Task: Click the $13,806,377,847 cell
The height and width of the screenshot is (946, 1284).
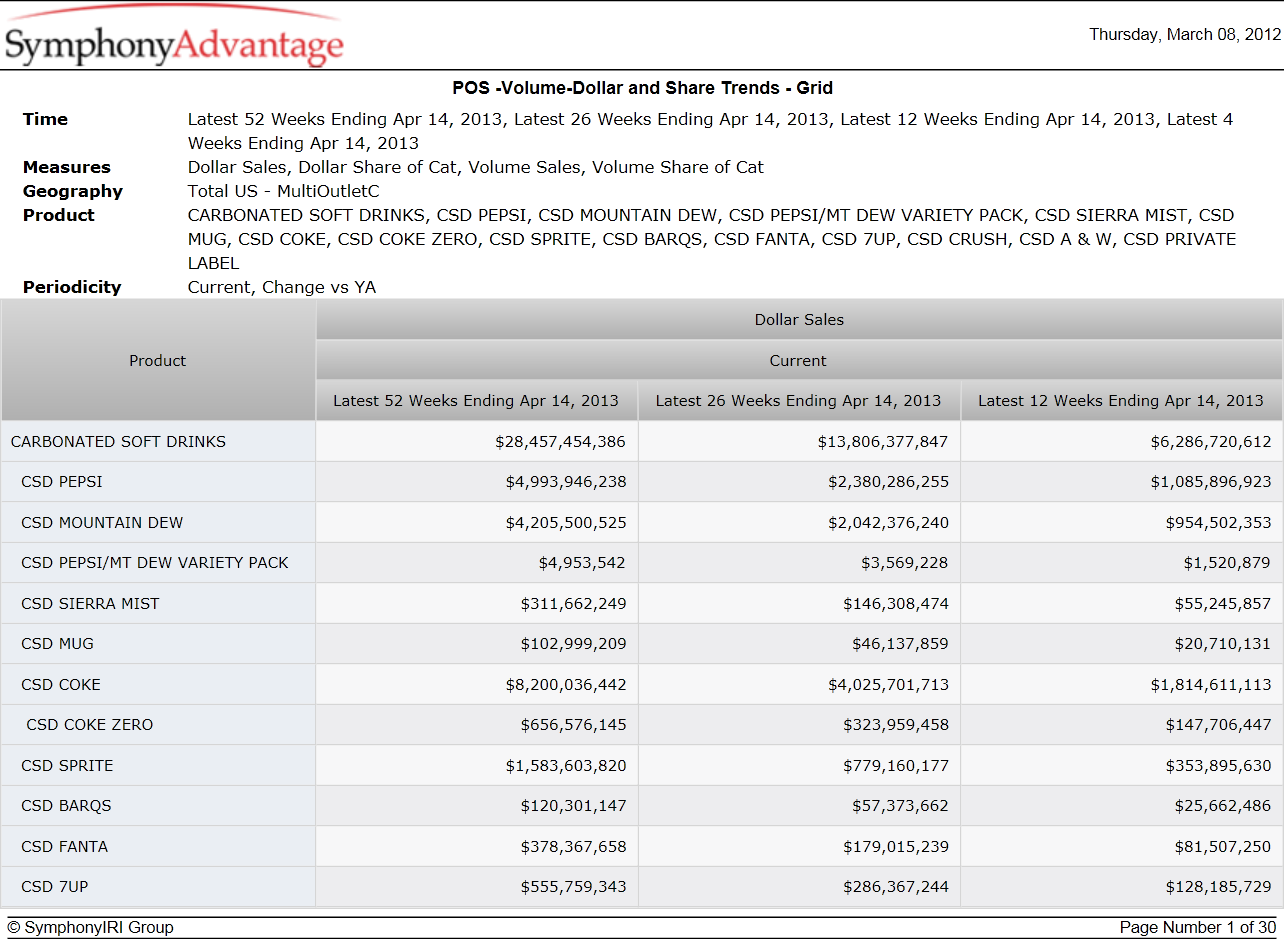Action: 799,441
